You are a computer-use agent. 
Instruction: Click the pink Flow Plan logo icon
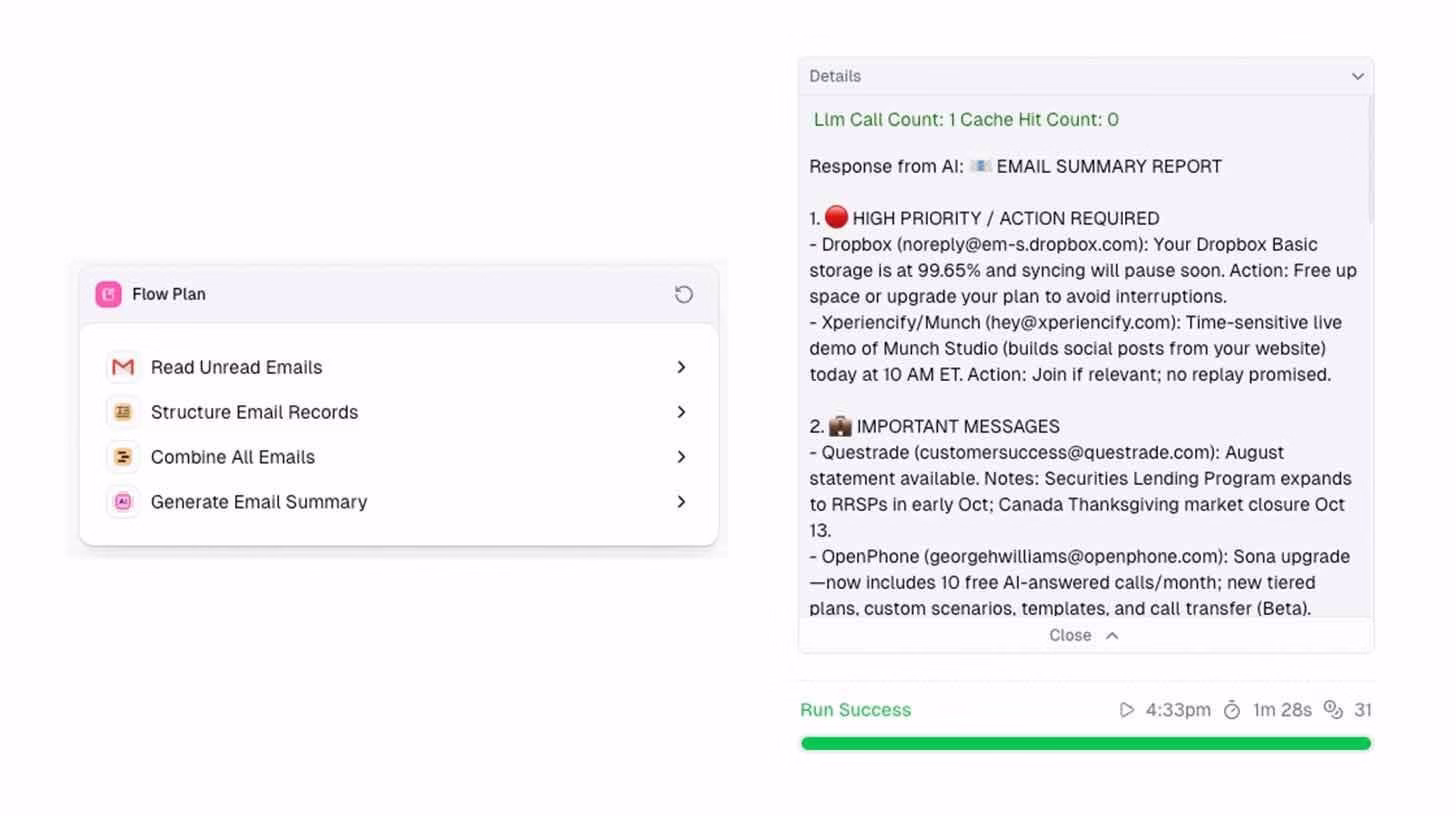click(x=108, y=294)
